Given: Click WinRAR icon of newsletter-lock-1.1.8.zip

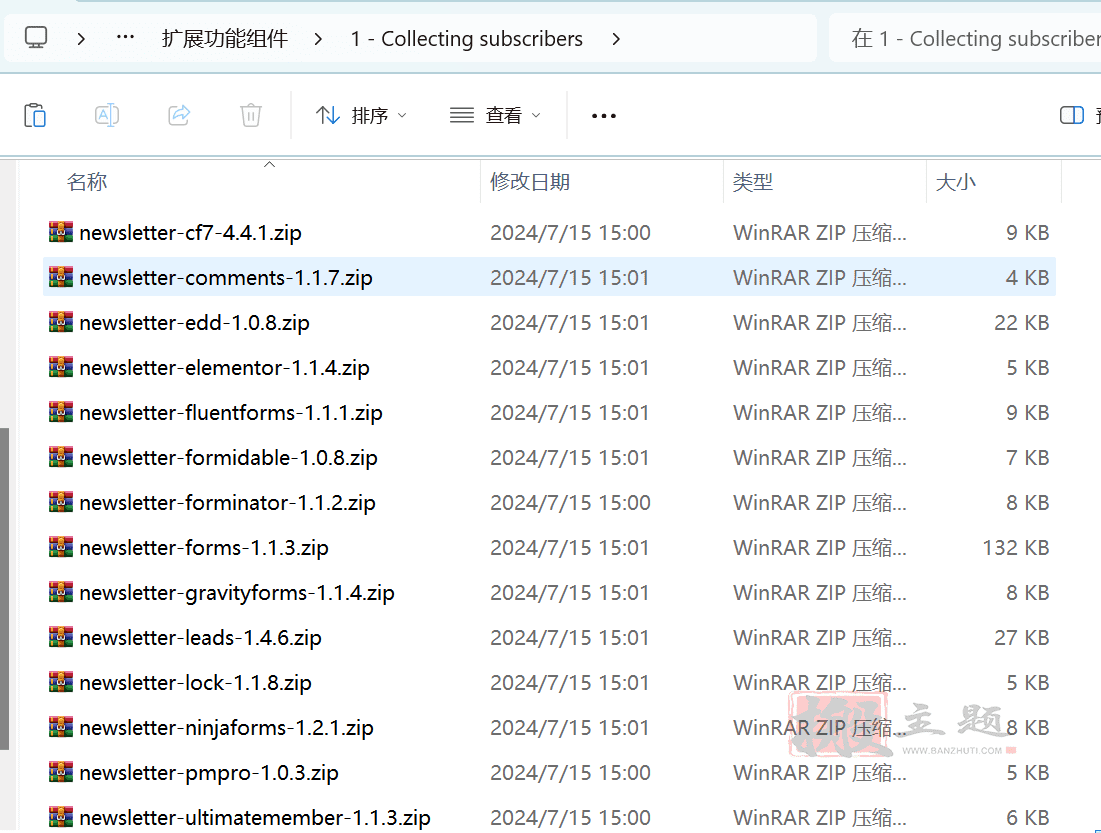Looking at the screenshot, I should point(61,681).
